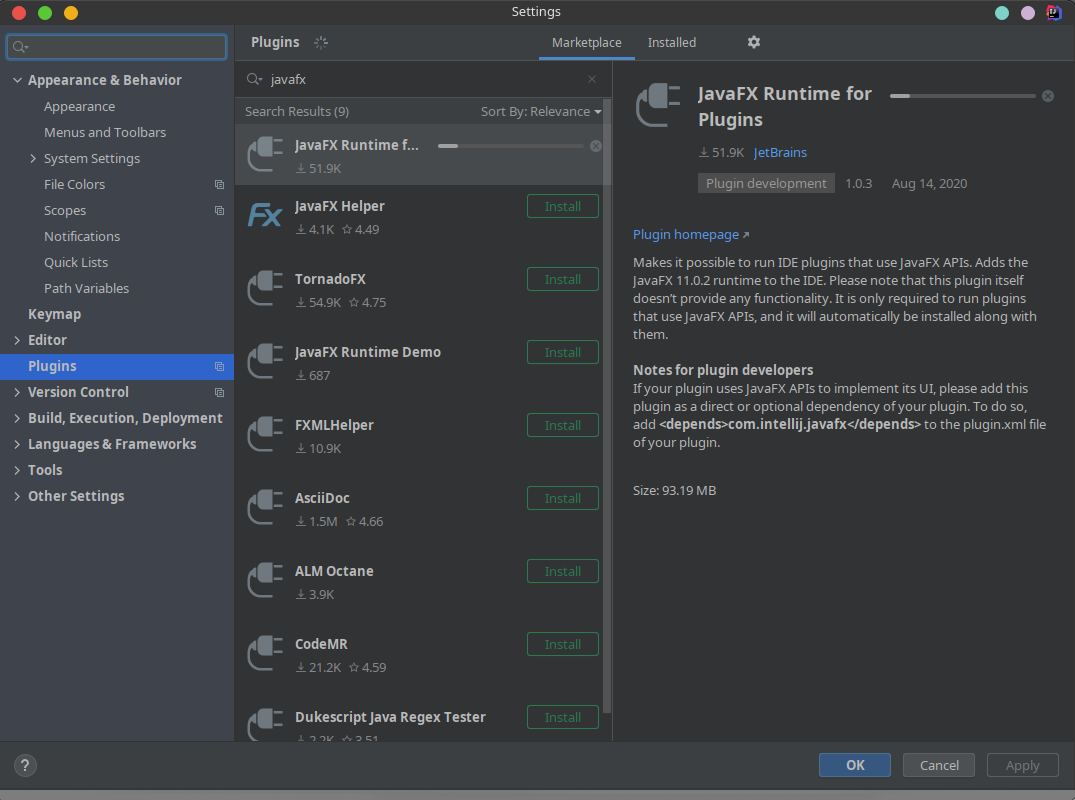This screenshot has width=1075, height=800.
Task: Open the plugins gear settings menu
Action: click(x=753, y=43)
